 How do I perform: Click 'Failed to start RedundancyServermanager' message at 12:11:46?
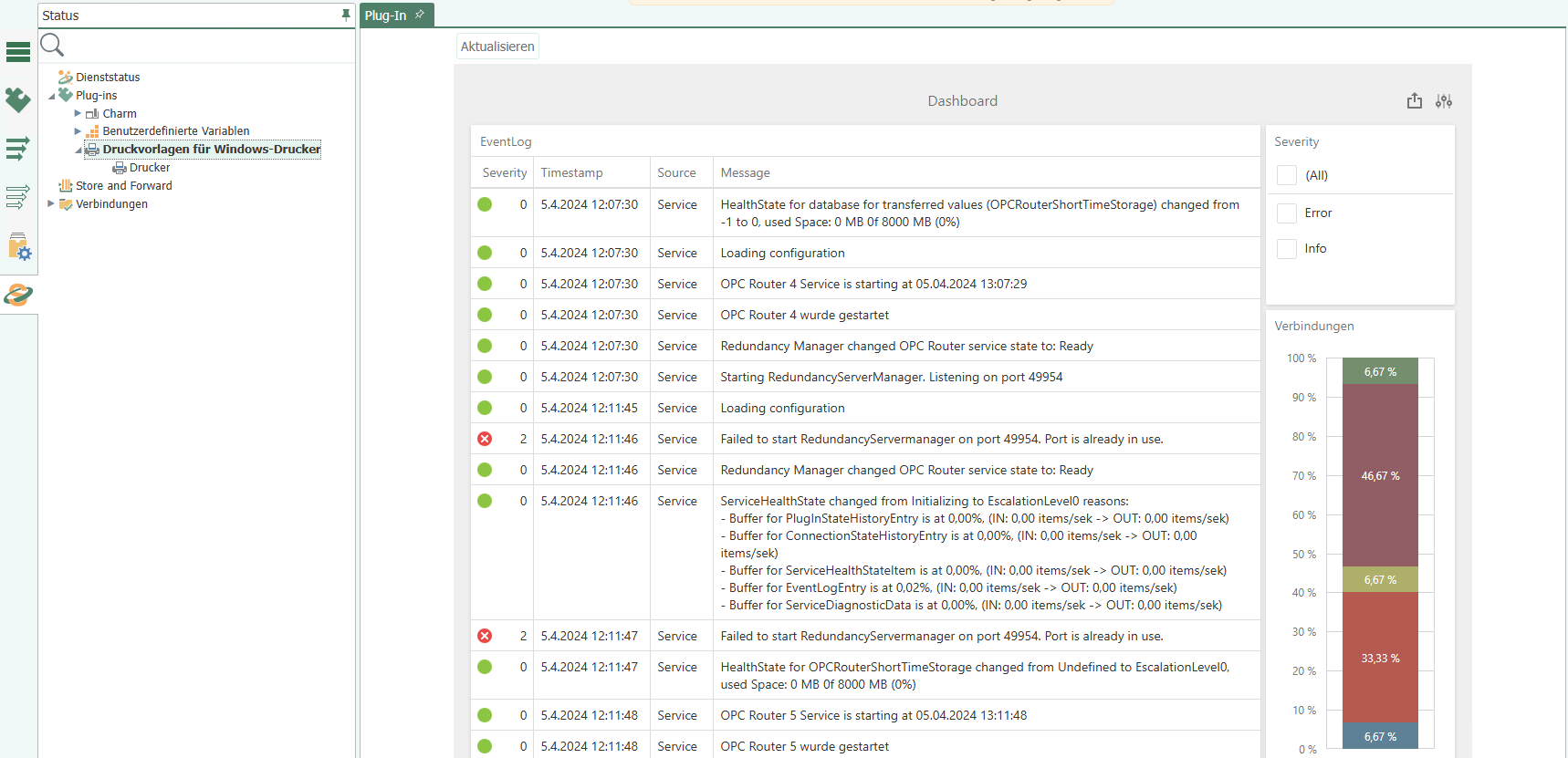[x=942, y=439]
